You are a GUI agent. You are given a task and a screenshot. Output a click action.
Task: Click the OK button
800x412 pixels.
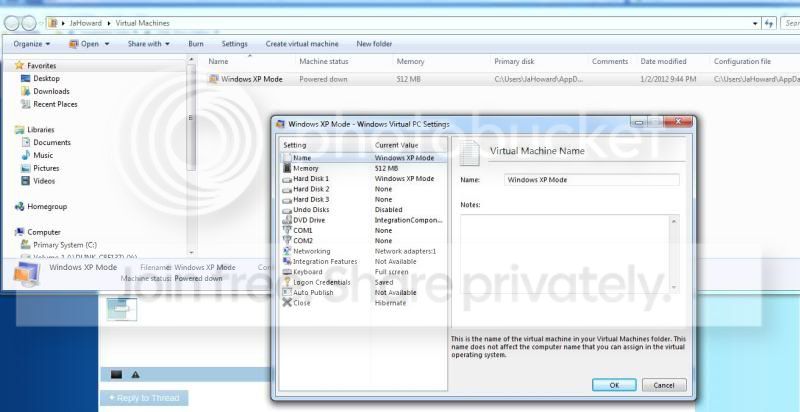614,385
